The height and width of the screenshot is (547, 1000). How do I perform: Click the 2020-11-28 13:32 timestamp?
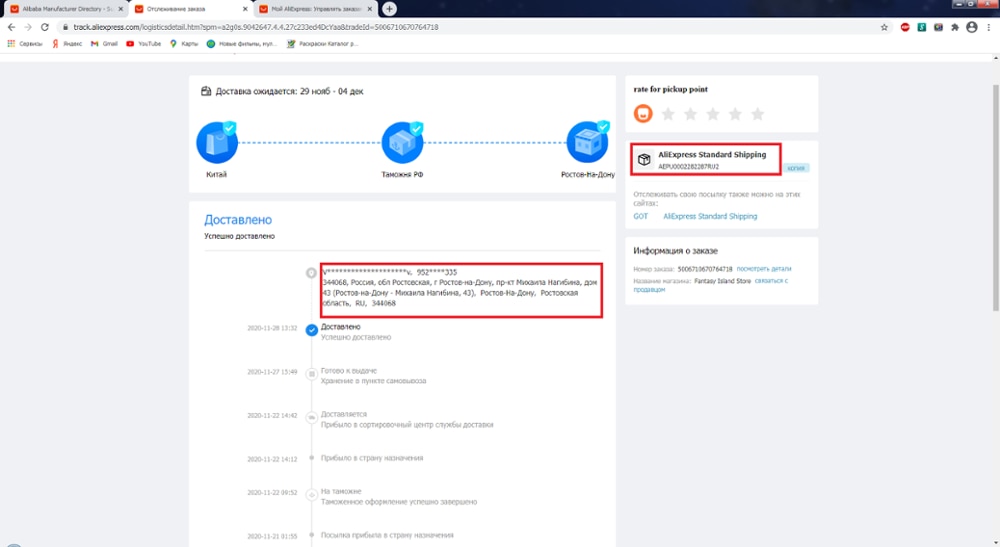tap(272, 328)
